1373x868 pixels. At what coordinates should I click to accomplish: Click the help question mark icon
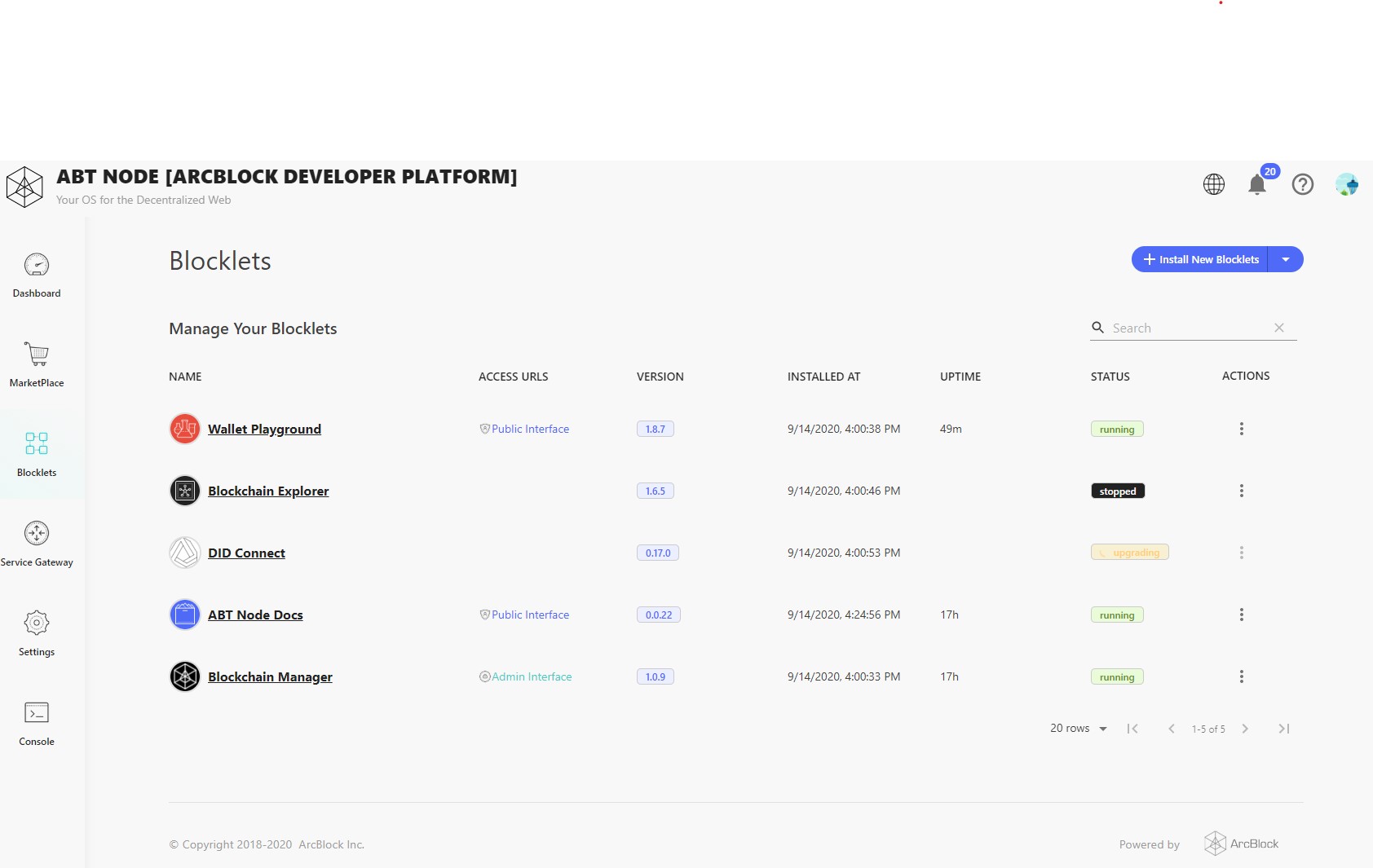(1303, 184)
